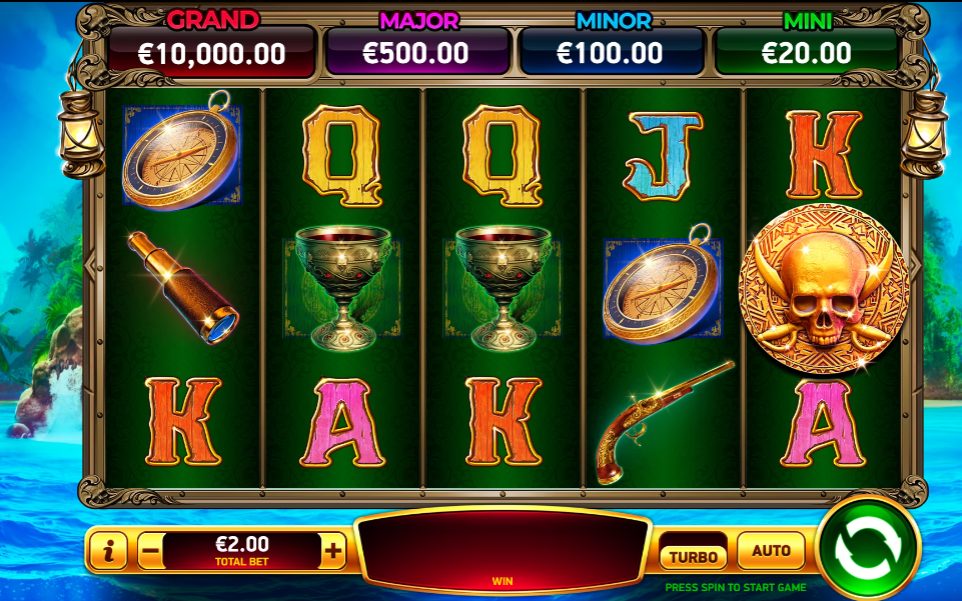The height and width of the screenshot is (601, 962).
Task: Click the goblet symbol on second reel
Action: 342,287
